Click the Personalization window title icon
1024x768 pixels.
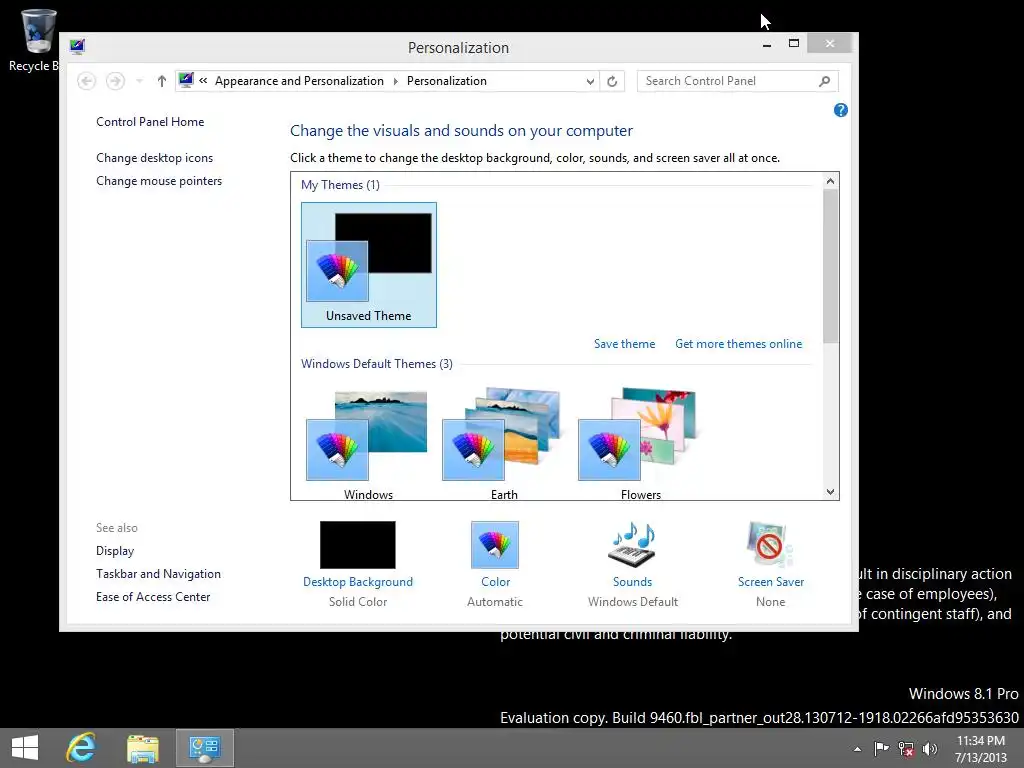click(78, 46)
